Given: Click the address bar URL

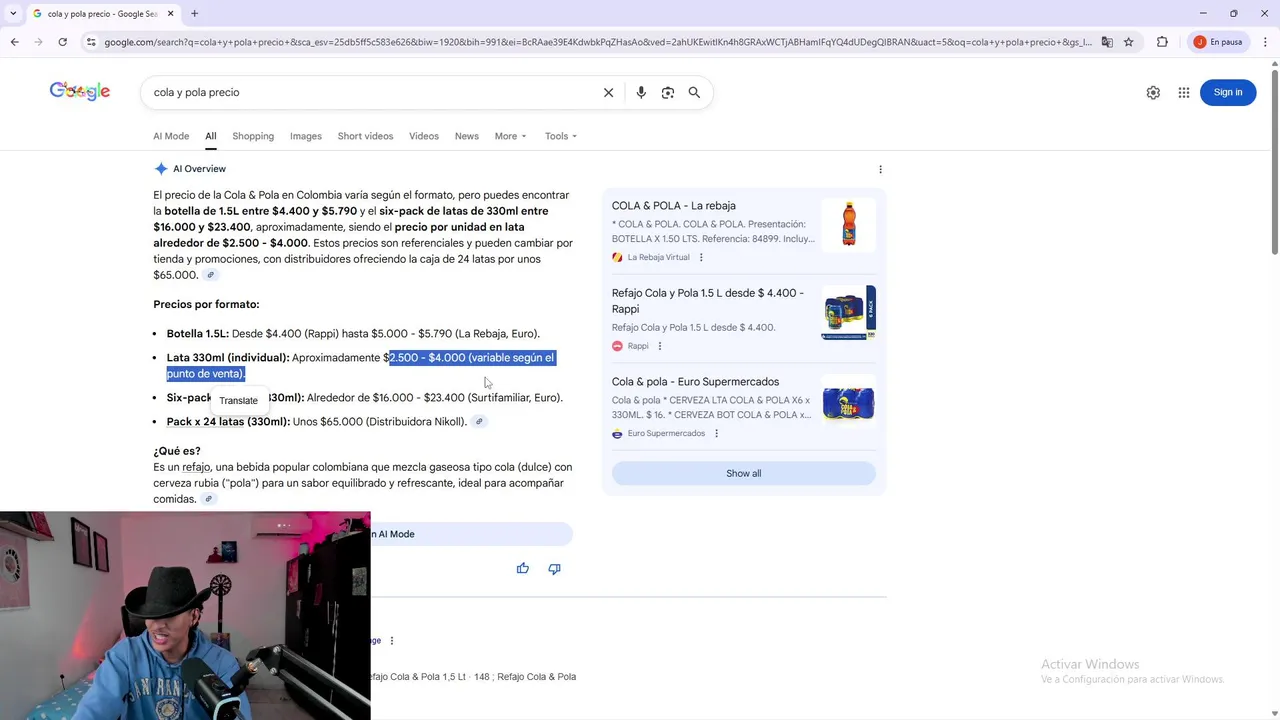Looking at the screenshot, I should pyautogui.click(x=598, y=42).
